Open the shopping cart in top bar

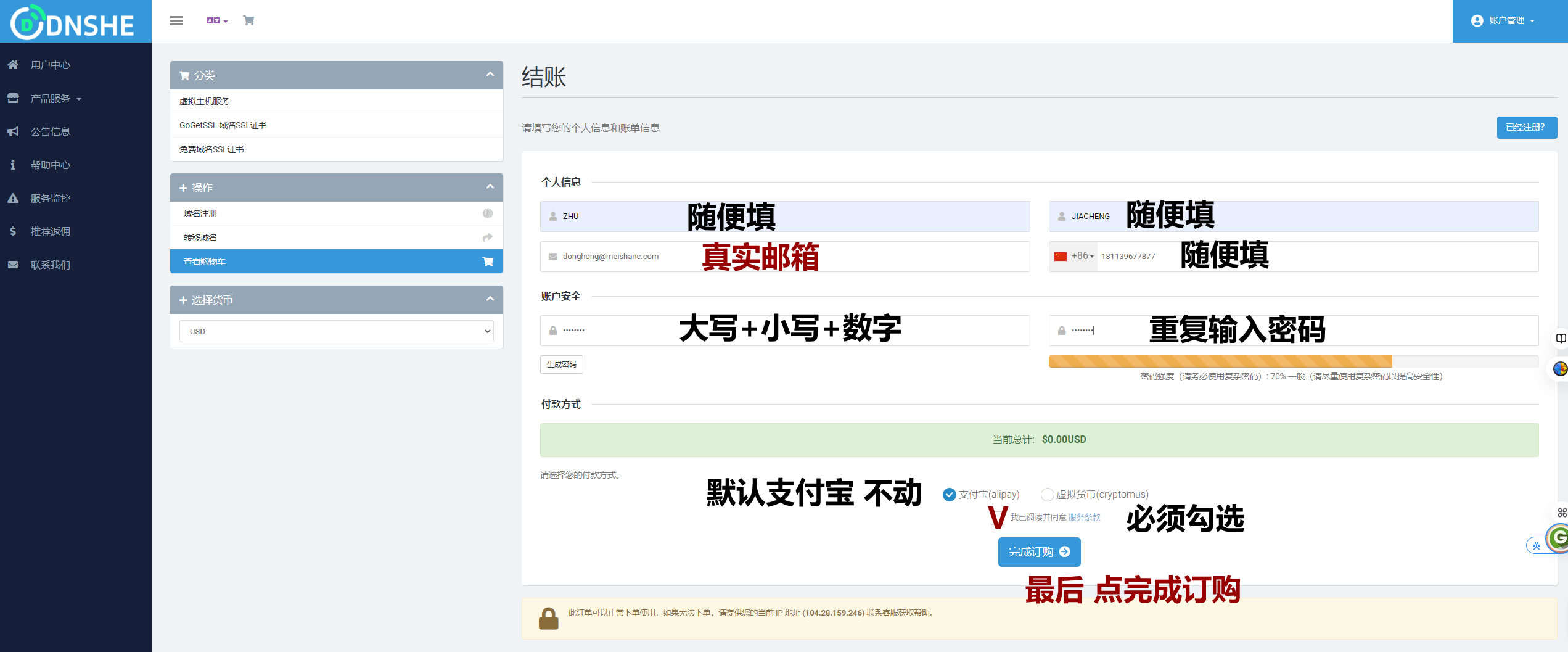pos(248,21)
